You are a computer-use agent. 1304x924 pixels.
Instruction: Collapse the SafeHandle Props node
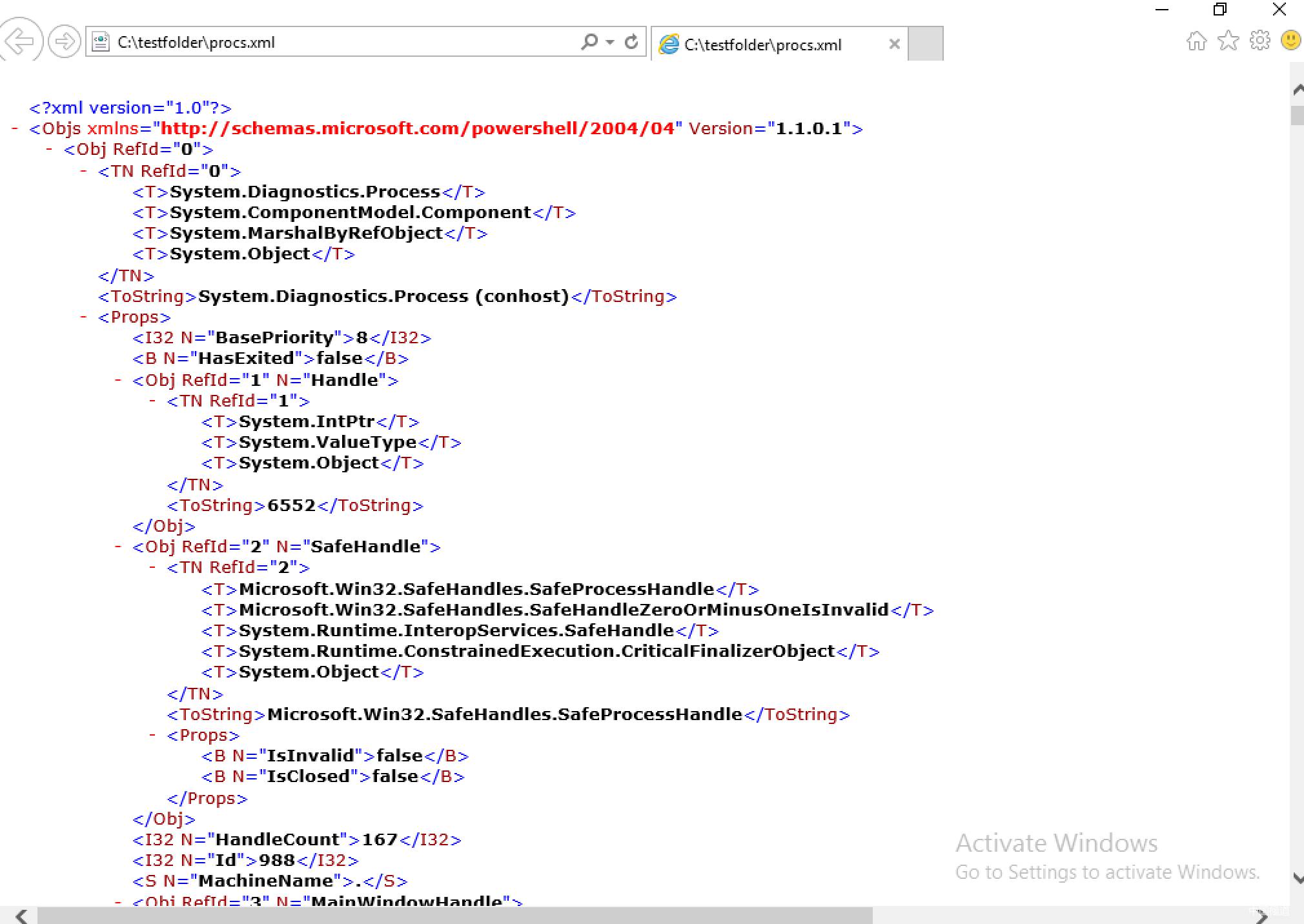coord(152,735)
